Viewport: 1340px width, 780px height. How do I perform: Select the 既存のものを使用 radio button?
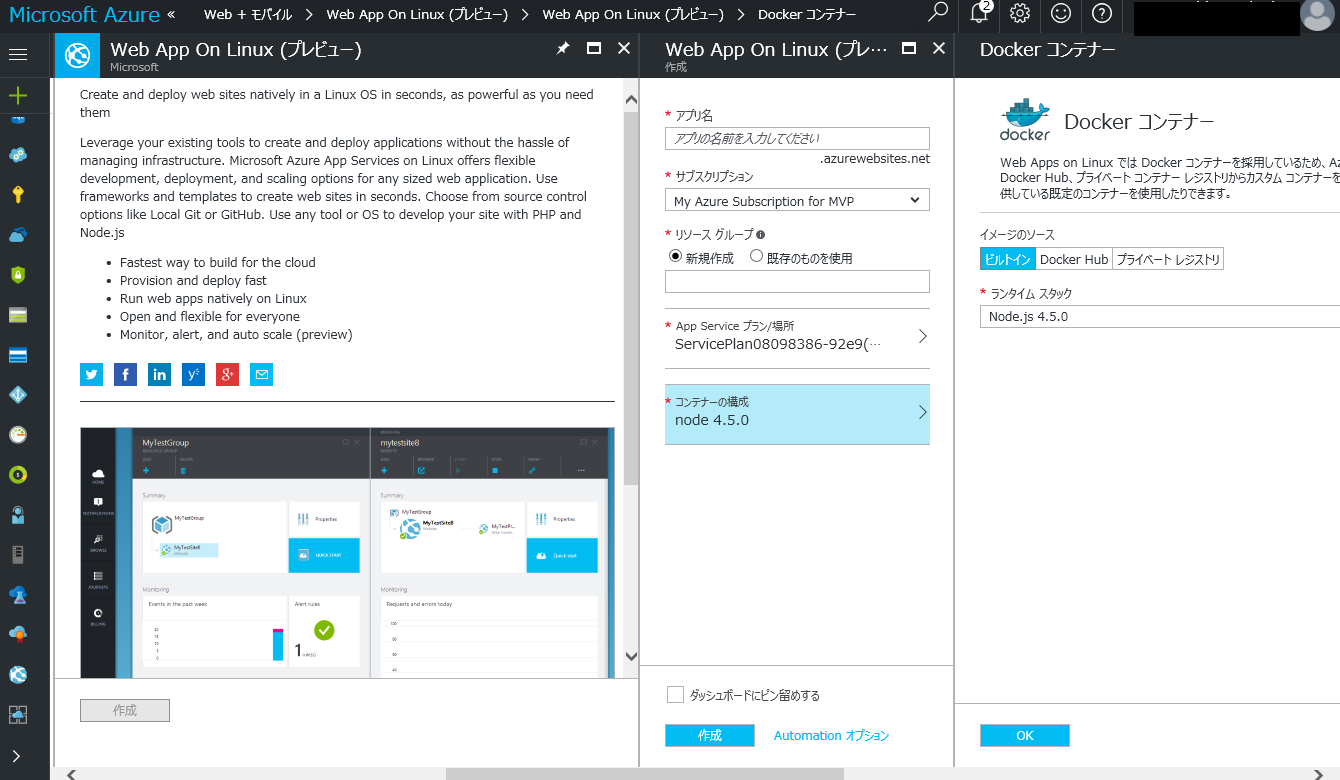click(x=757, y=255)
